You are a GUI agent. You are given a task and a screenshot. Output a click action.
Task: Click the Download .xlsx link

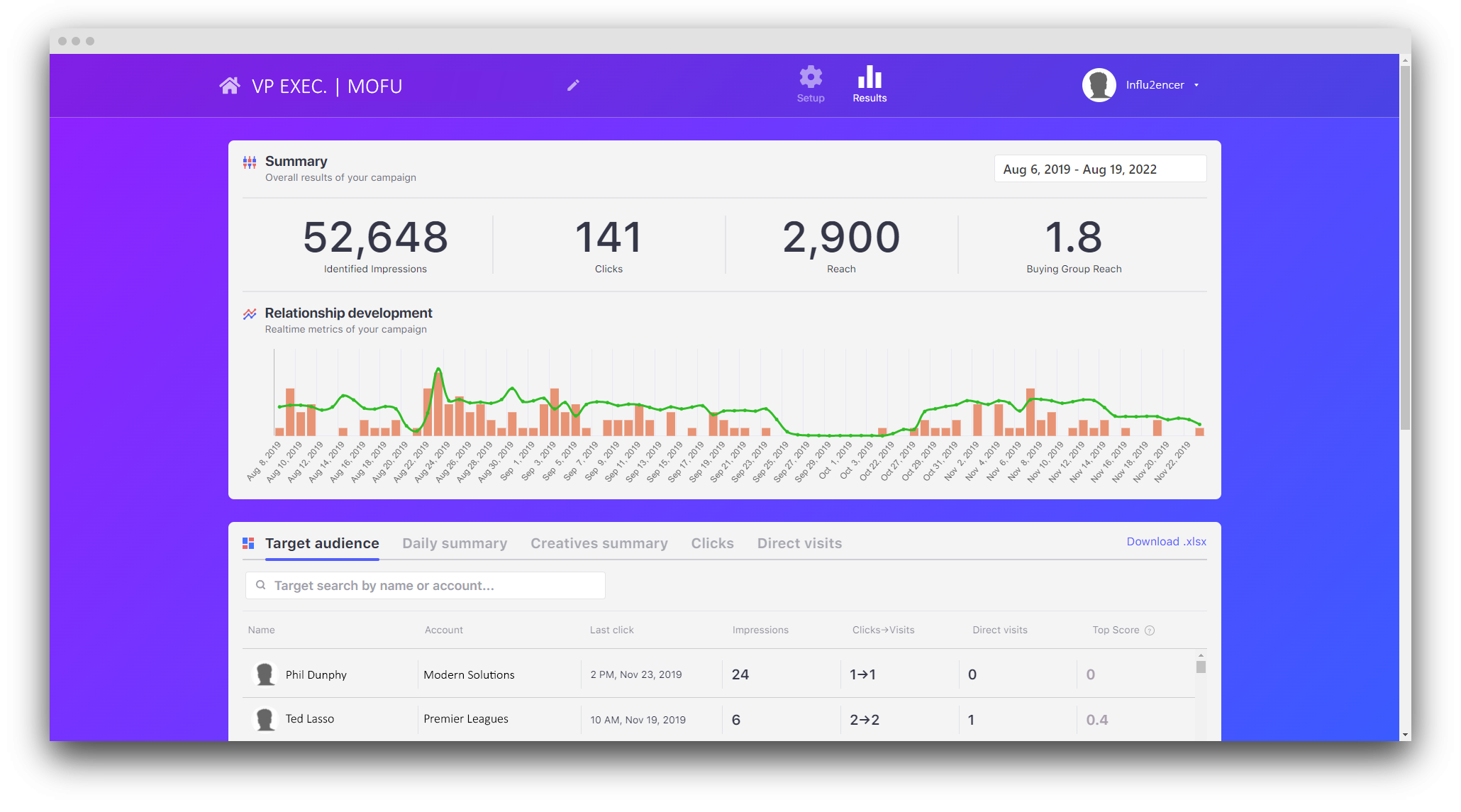[x=1166, y=542]
